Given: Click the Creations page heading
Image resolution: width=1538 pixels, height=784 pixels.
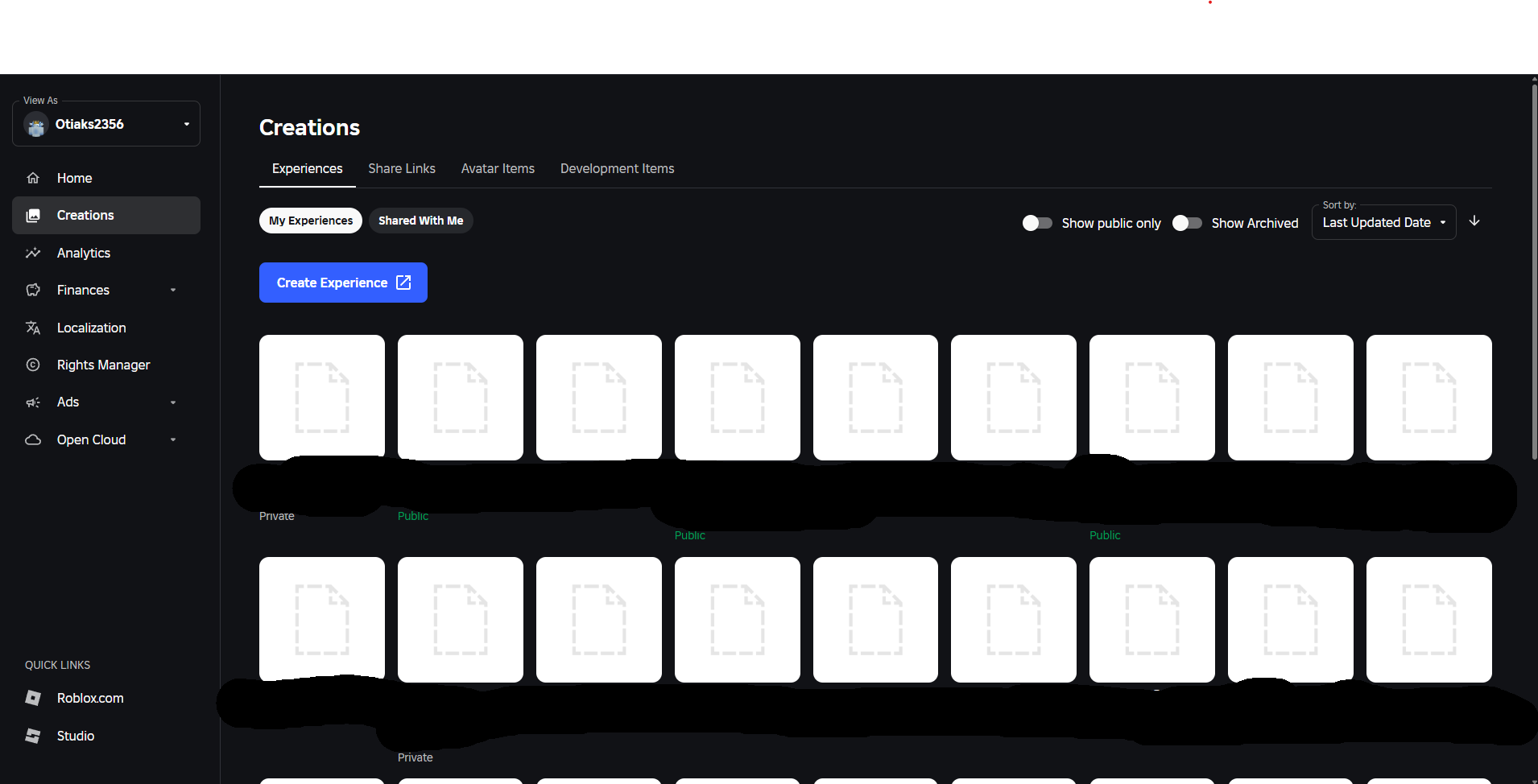Looking at the screenshot, I should click(x=310, y=127).
